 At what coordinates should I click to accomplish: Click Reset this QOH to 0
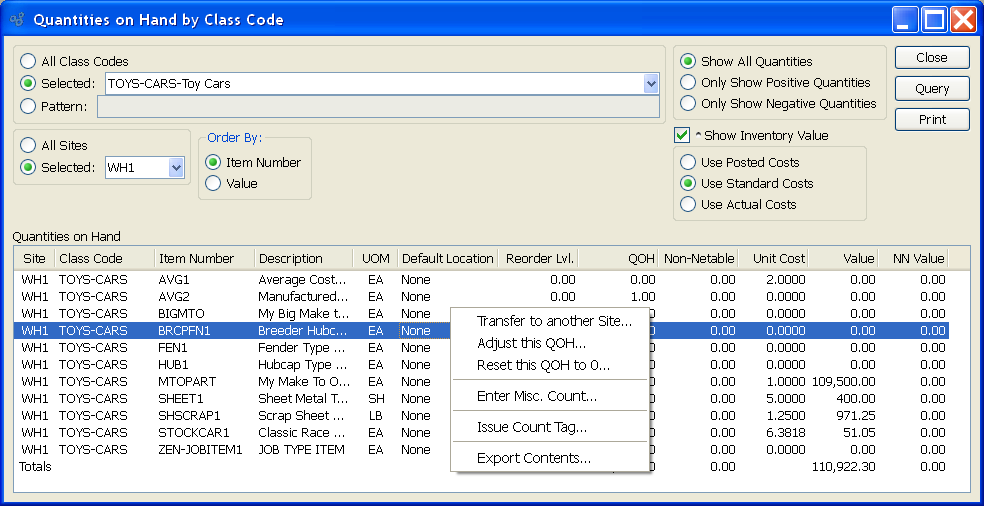pyautogui.click(x=543, y=365)
